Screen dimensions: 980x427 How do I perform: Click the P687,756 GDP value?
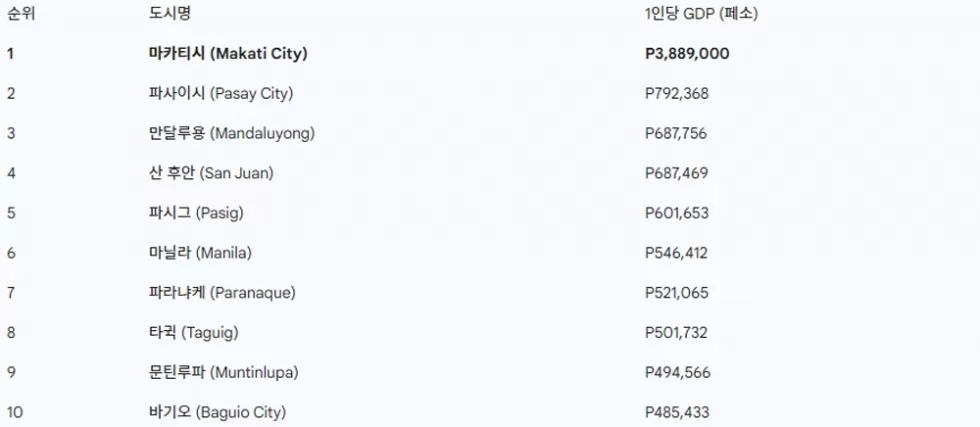coord(677,133)
